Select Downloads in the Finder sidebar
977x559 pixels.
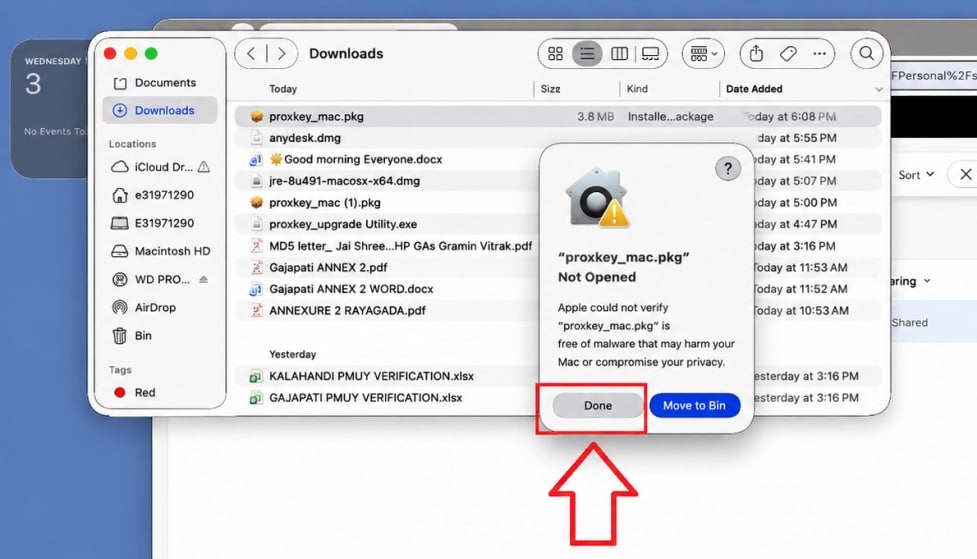160,110
